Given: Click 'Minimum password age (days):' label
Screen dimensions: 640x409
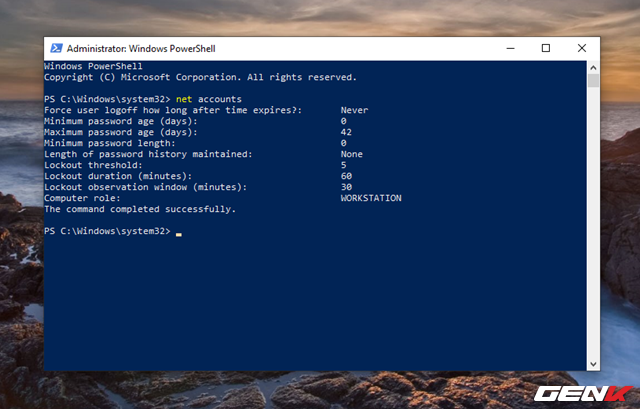Looking at the screenshot, I should click(121, 121).
